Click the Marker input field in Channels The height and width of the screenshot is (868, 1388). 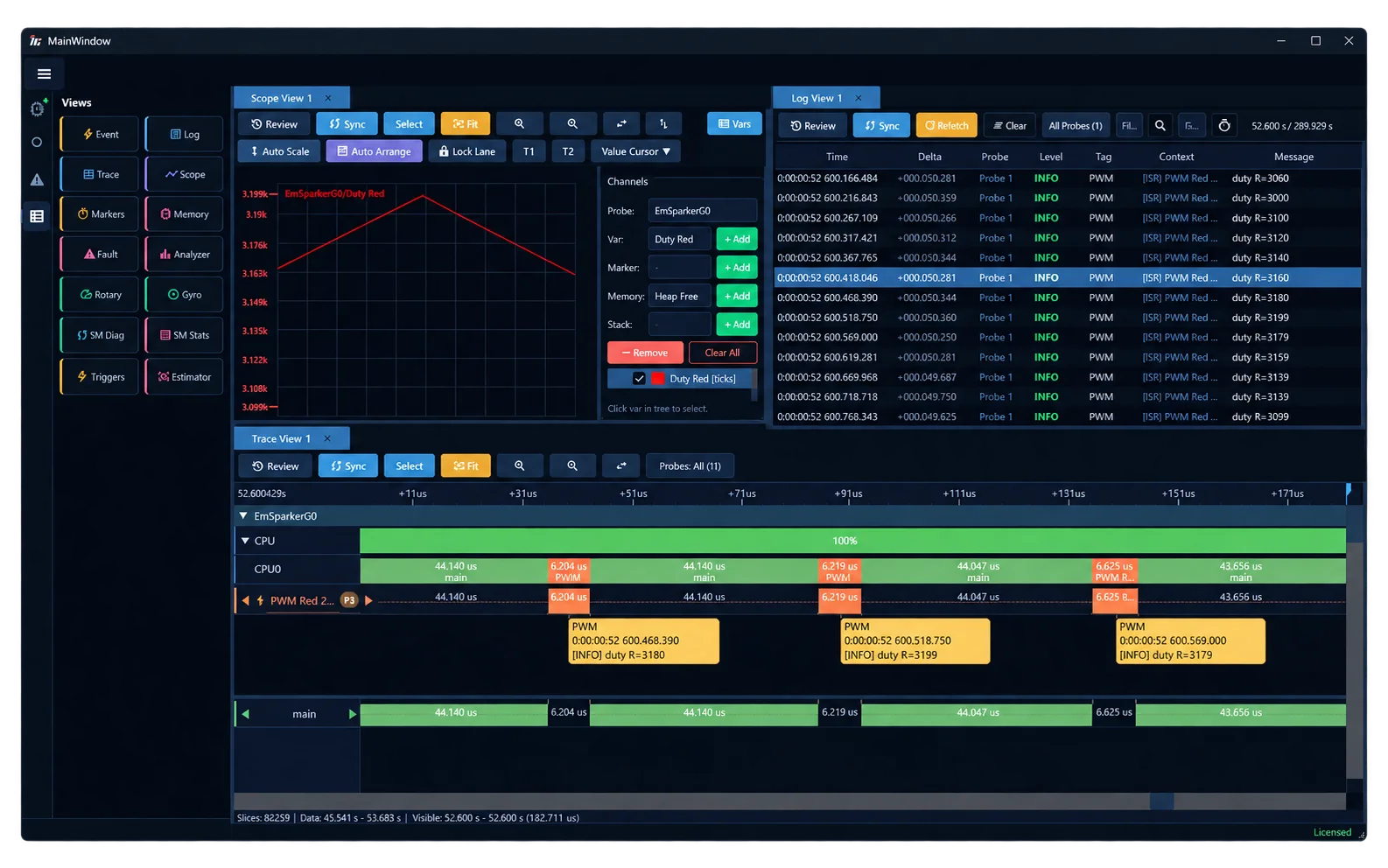click(680, 268)
